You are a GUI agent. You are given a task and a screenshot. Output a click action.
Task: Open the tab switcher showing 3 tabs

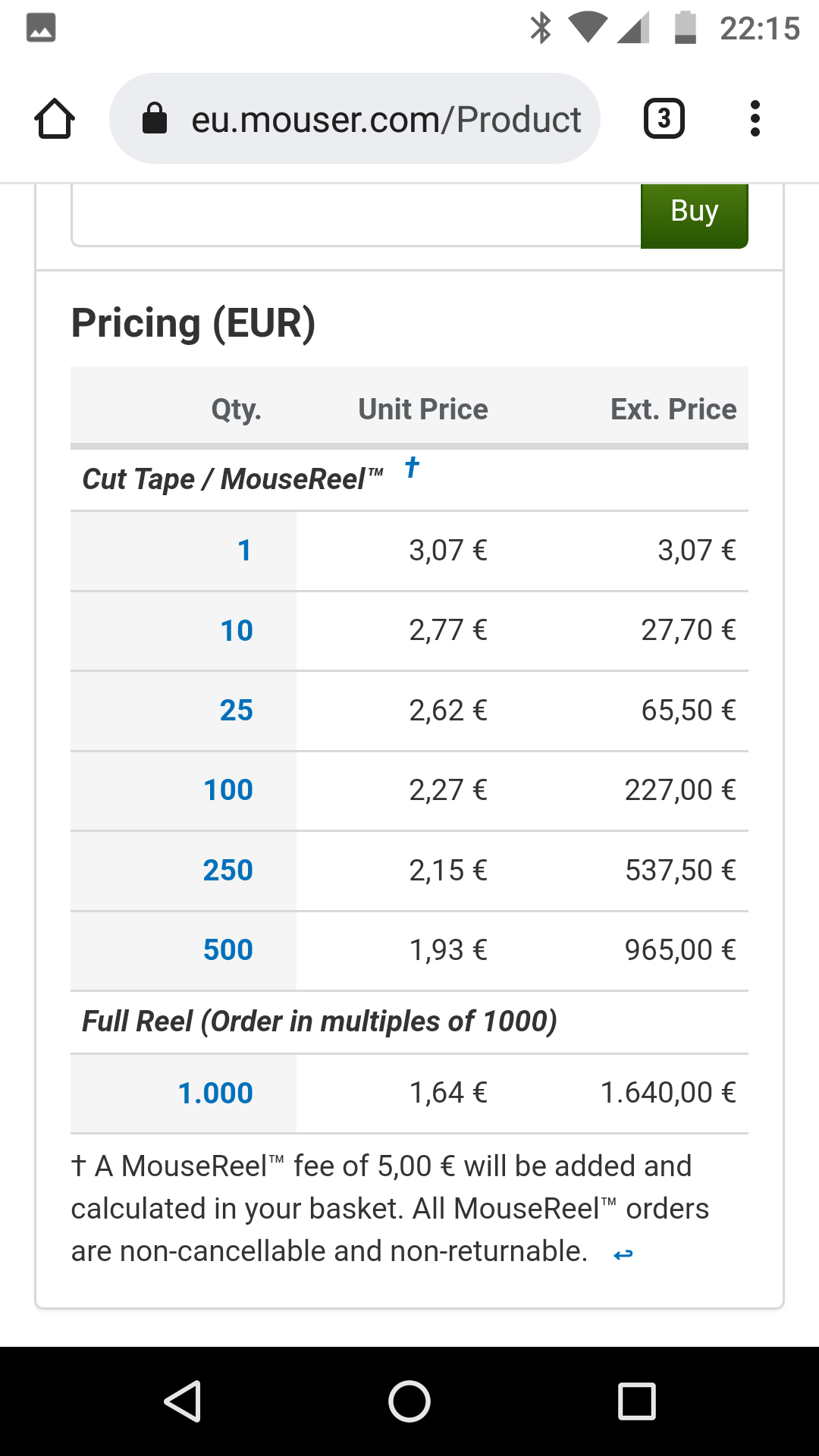664,118
